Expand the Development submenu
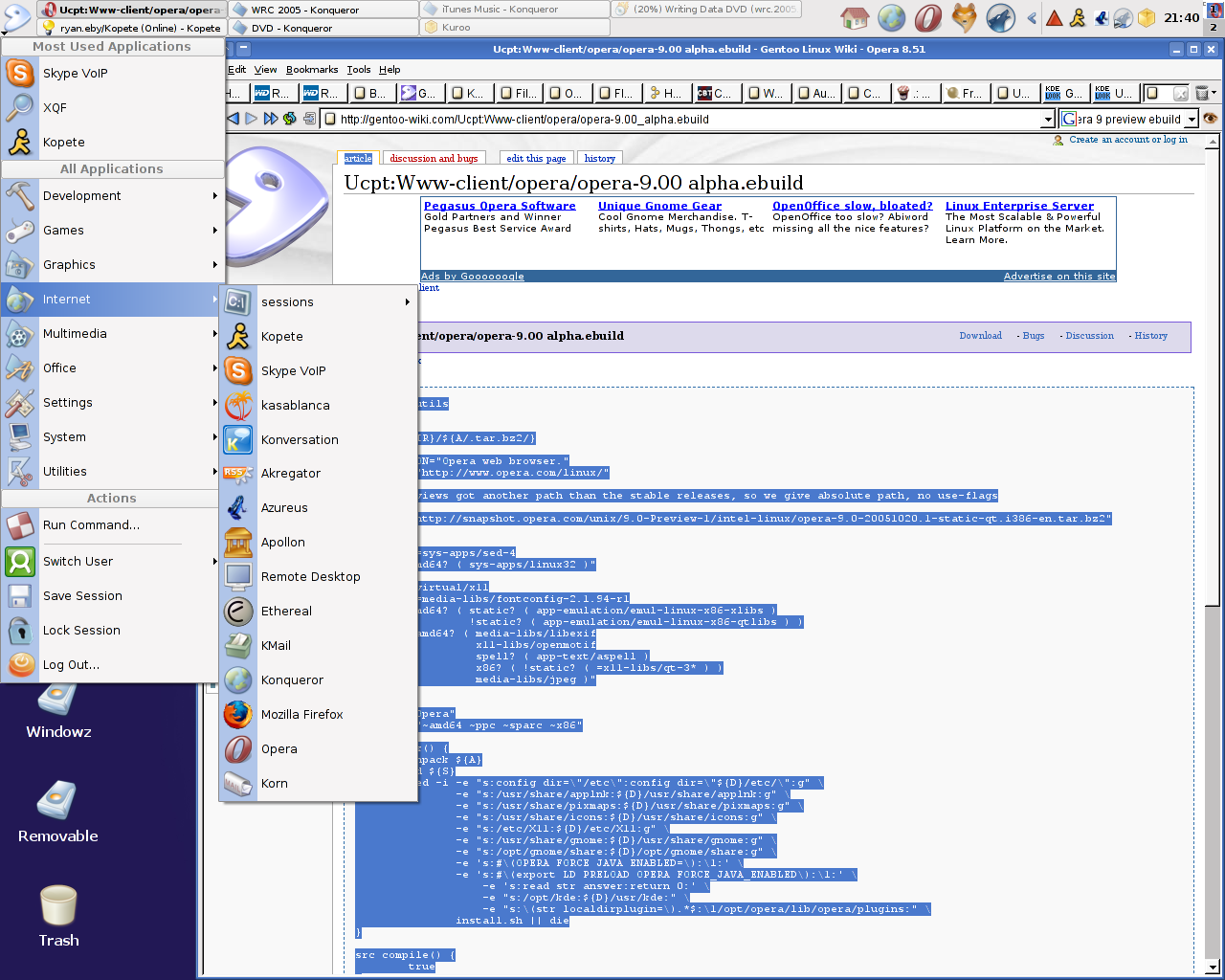 coord(113,195)
